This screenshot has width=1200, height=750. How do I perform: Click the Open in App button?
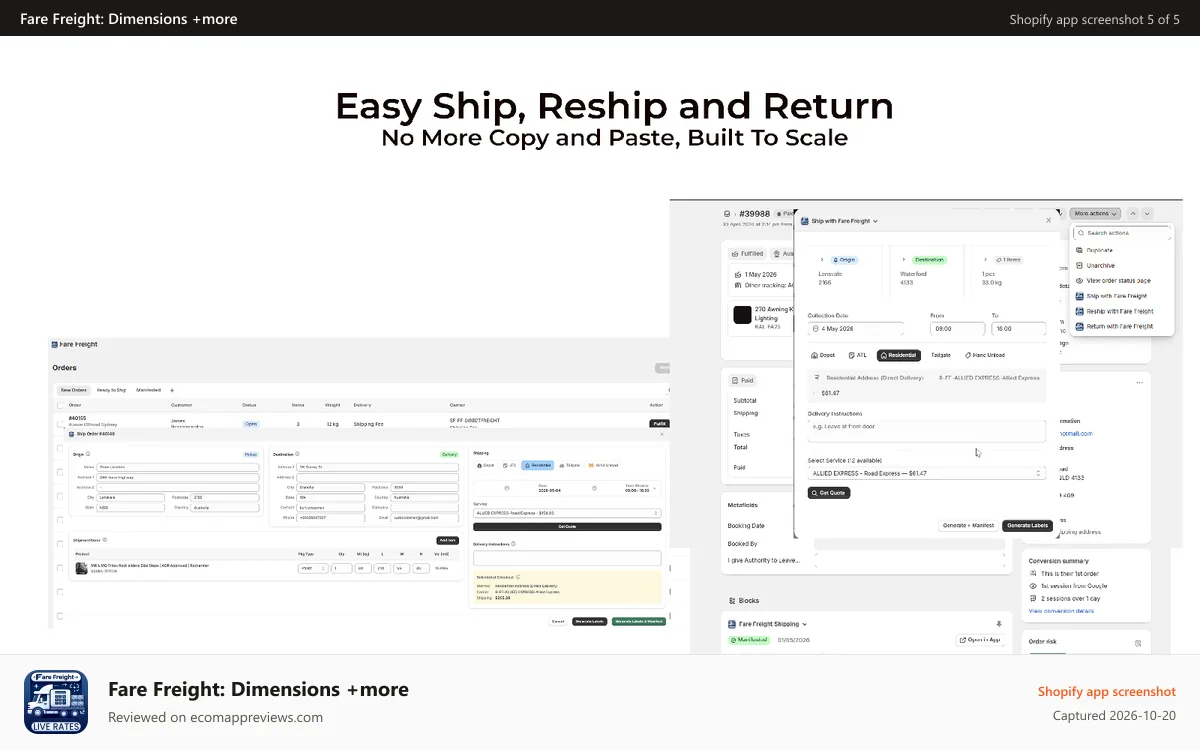point(980,640)
